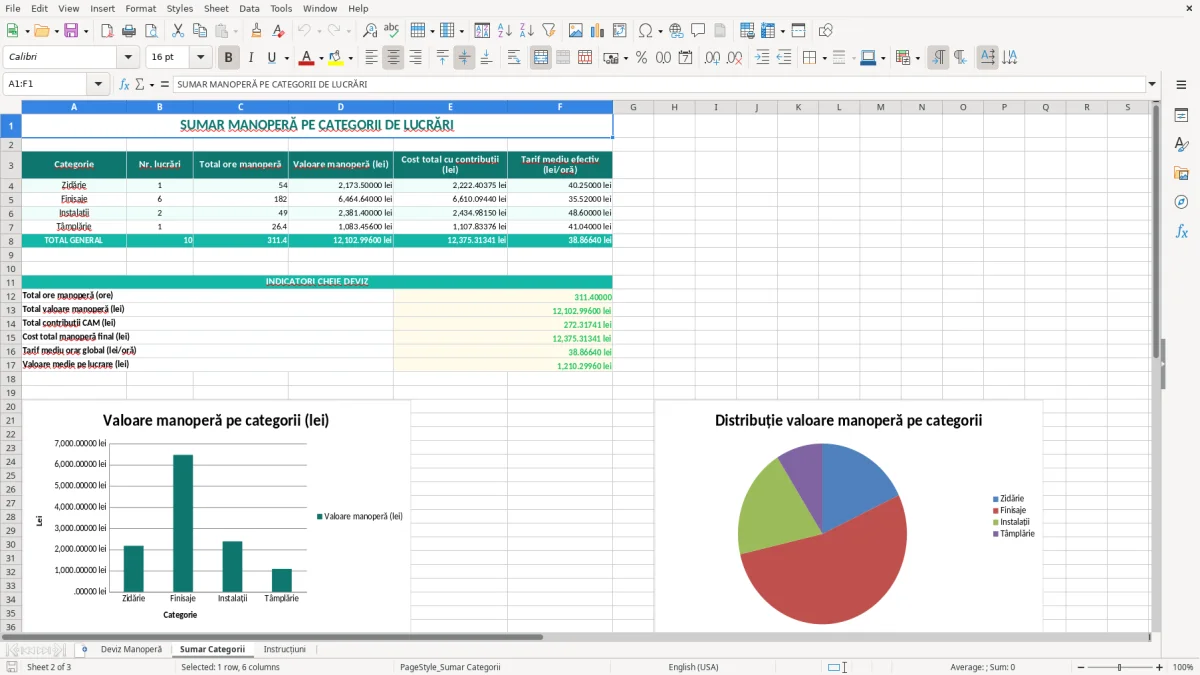Toggle Right-To-Left text direction
The height and width of the screenshot is (675, 1200).
pos(960,58)
